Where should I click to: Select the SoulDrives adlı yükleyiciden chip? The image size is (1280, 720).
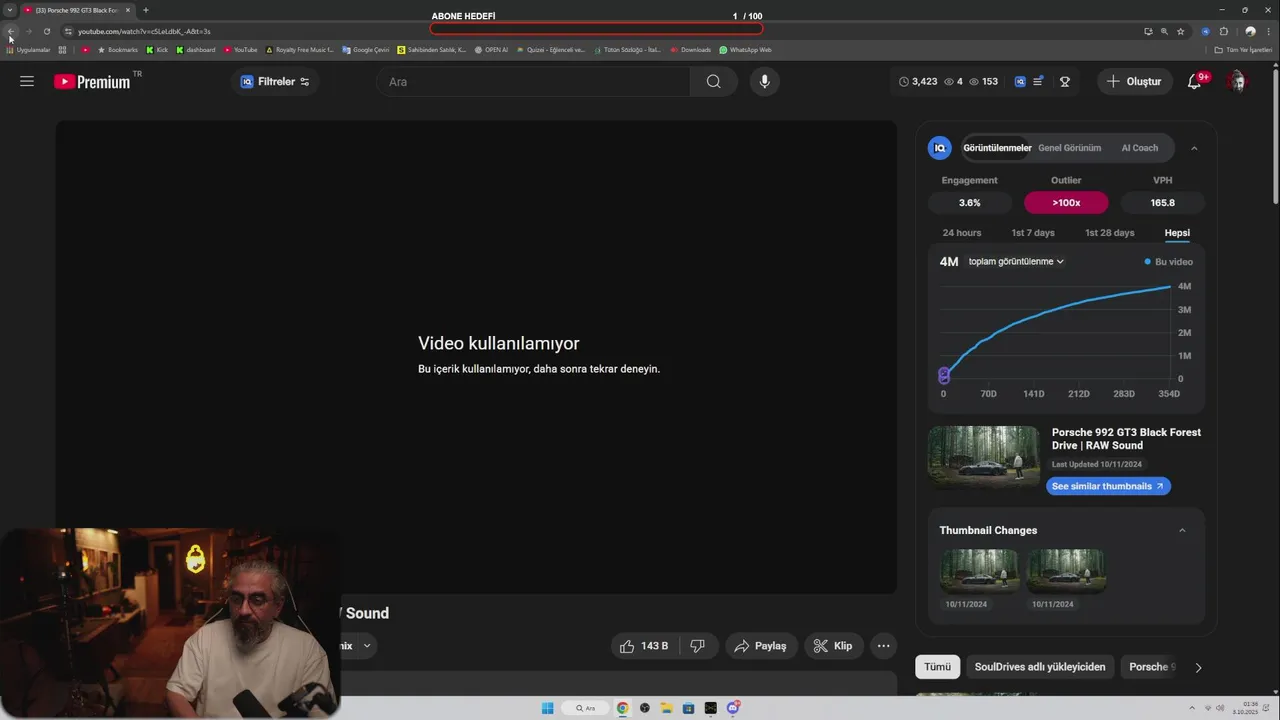pyautogui.click(x=1040, y=667)
